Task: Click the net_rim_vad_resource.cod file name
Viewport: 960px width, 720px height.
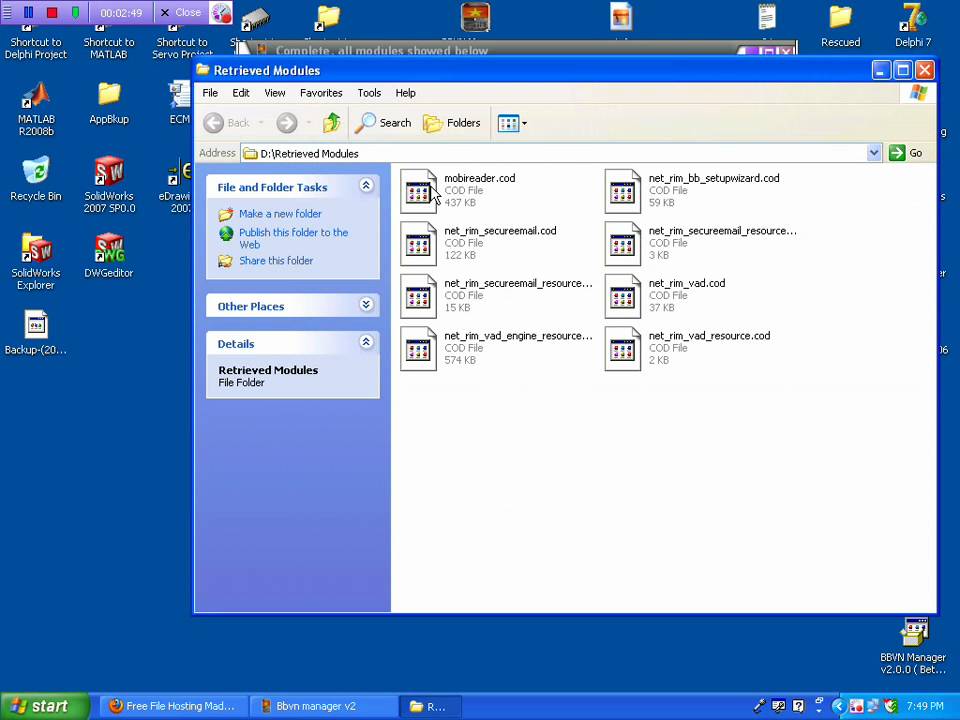Action: pyautogui.click(x=709, y=336)
